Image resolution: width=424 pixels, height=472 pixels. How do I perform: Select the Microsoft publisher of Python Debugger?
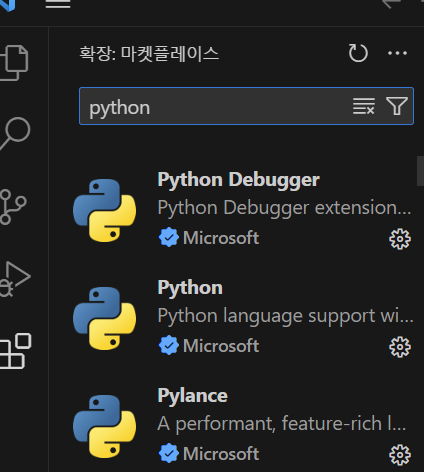pyautogui.click(x=221, y=238)
